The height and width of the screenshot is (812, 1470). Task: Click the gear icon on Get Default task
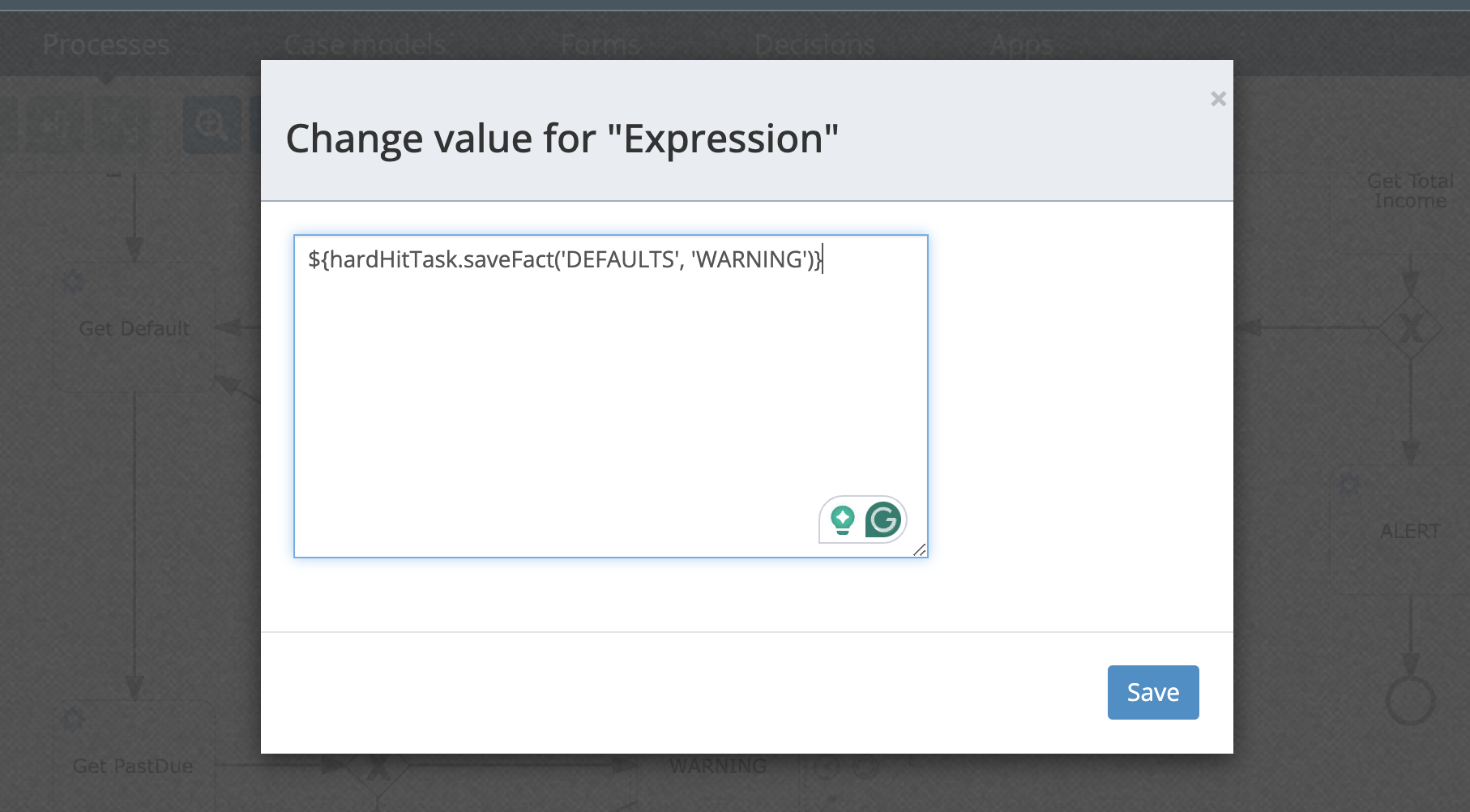74,282
